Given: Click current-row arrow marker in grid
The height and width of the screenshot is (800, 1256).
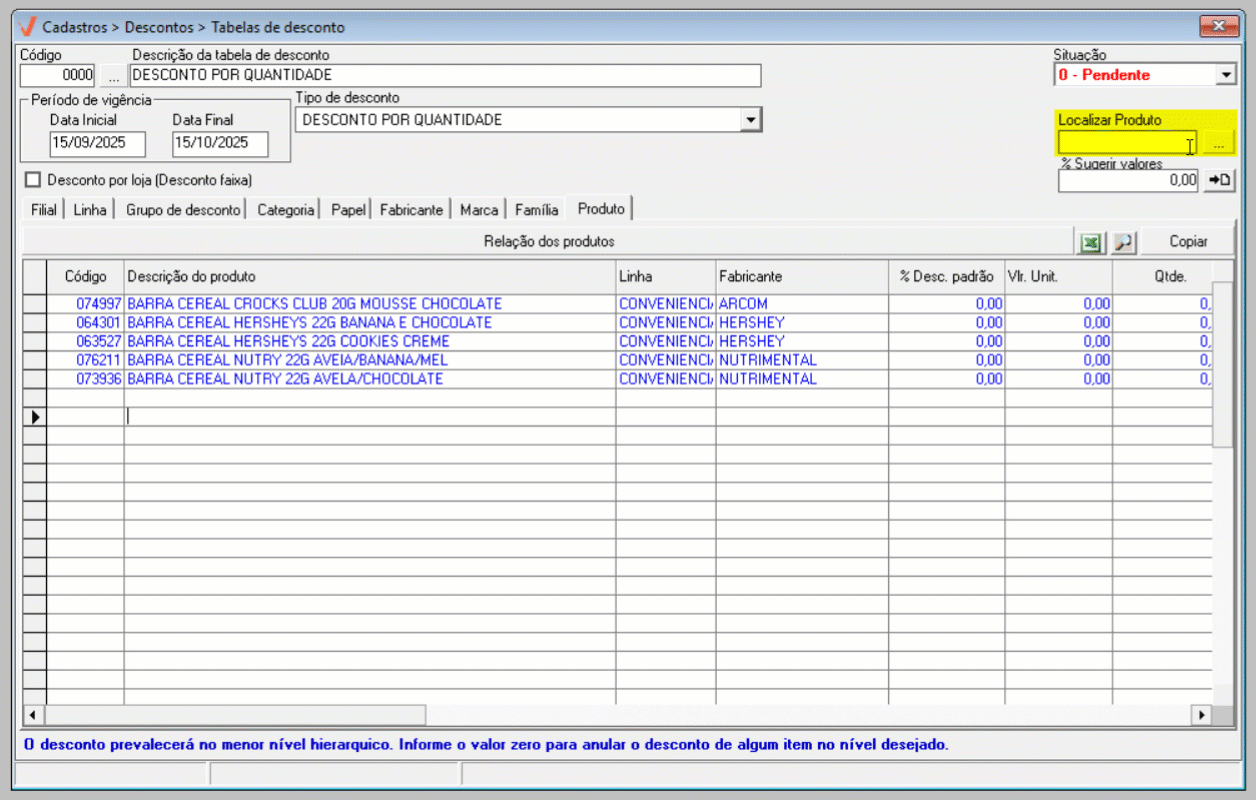Looking at the screenshot, I should point(35,417).
